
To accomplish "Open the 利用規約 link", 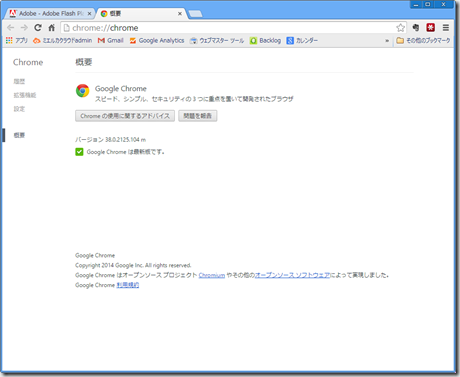I will (x=128, y=285).
